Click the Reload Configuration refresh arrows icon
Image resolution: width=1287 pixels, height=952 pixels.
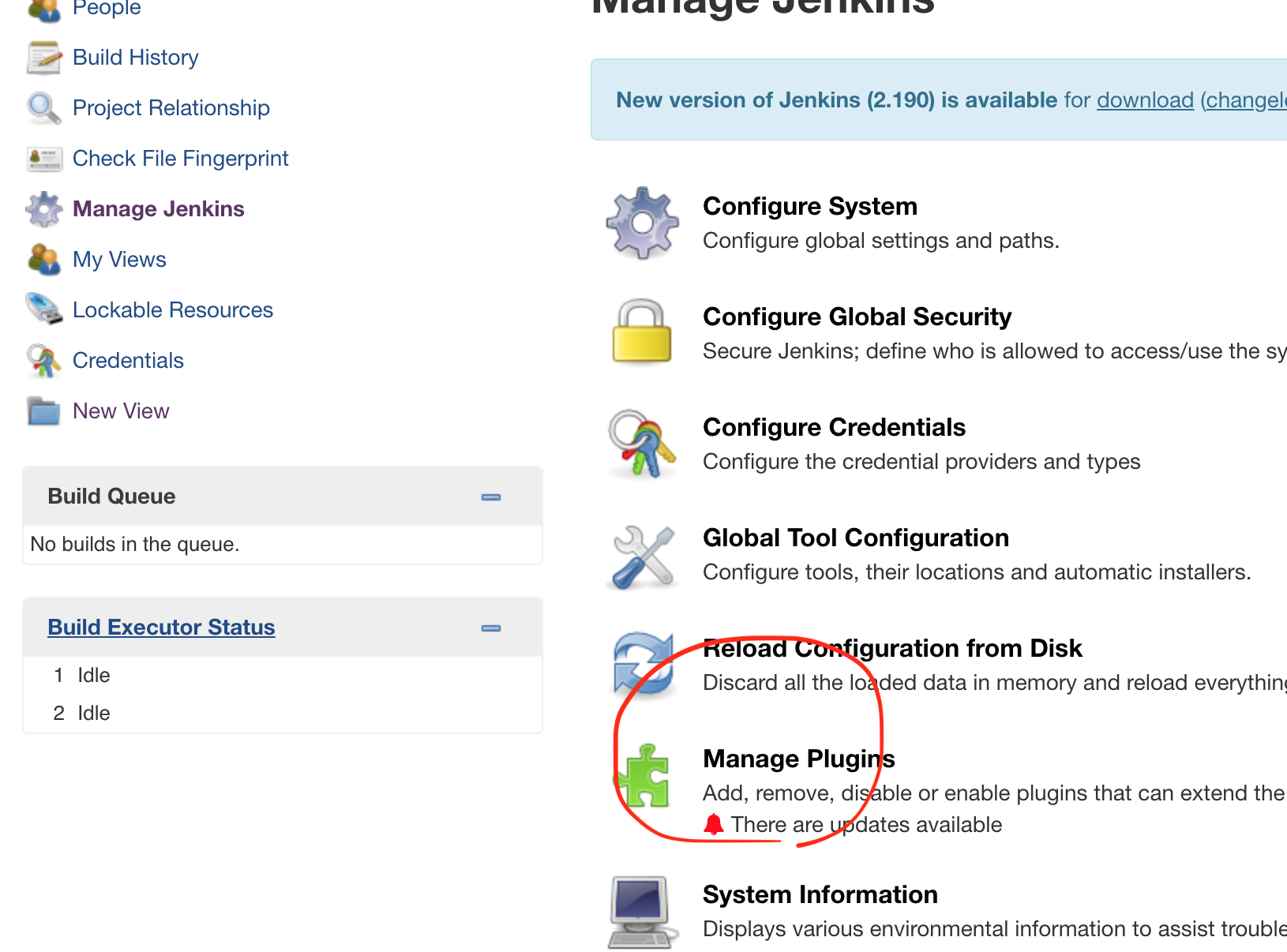(x=644, y=664)
